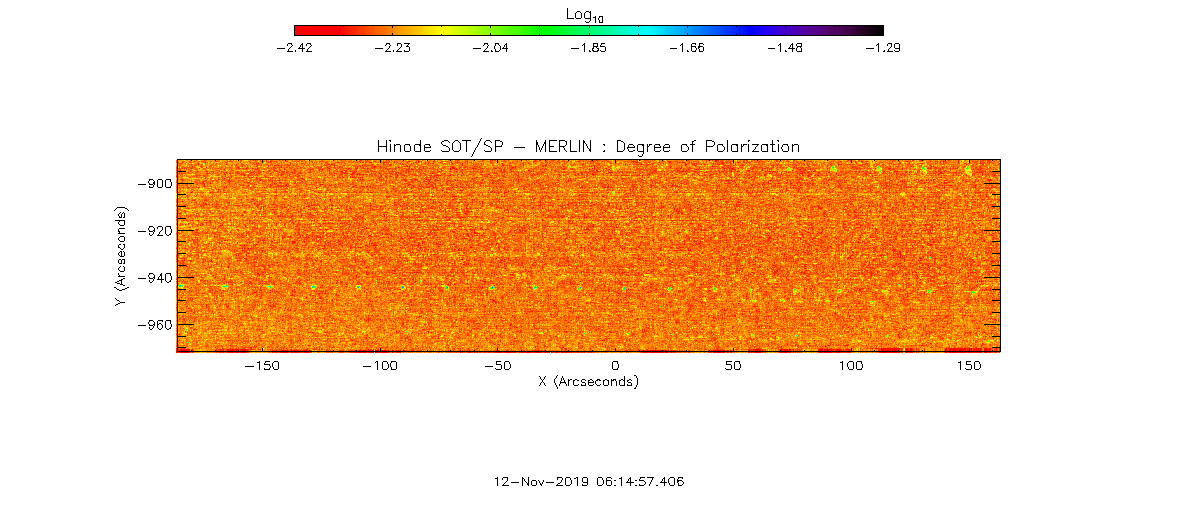Click the Y (Arcseconds) axis label

(x=121, y=256)
